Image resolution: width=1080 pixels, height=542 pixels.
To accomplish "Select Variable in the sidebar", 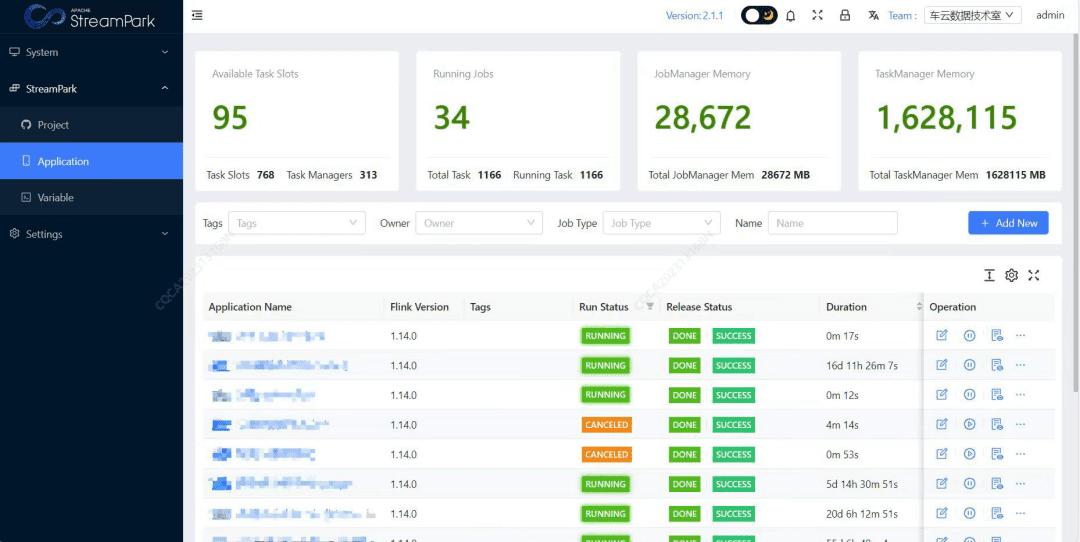I will point(55,198).
